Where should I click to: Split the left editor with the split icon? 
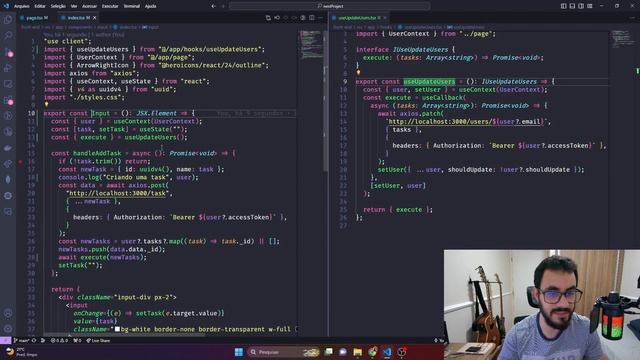[x=312, y=18]
